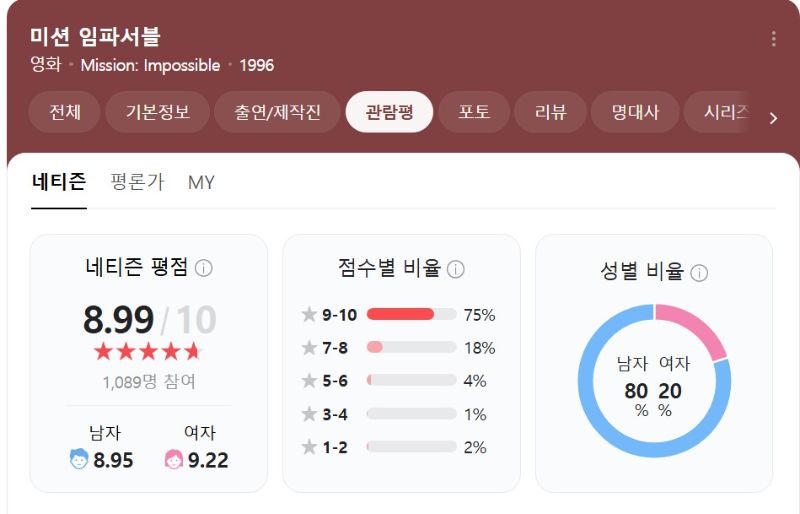
Task: Open the three-dot more options menu
Action: pos(773,39)
